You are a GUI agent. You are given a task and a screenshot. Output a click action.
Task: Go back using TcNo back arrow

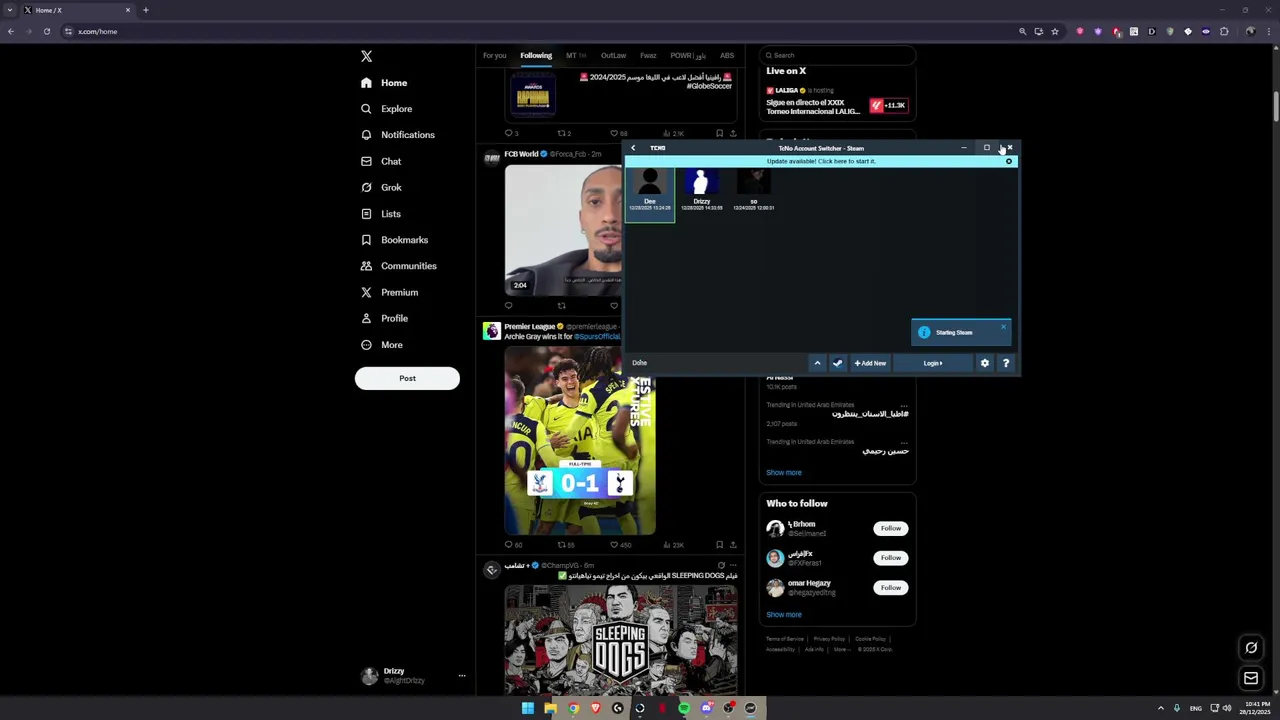tap(633, 148)
